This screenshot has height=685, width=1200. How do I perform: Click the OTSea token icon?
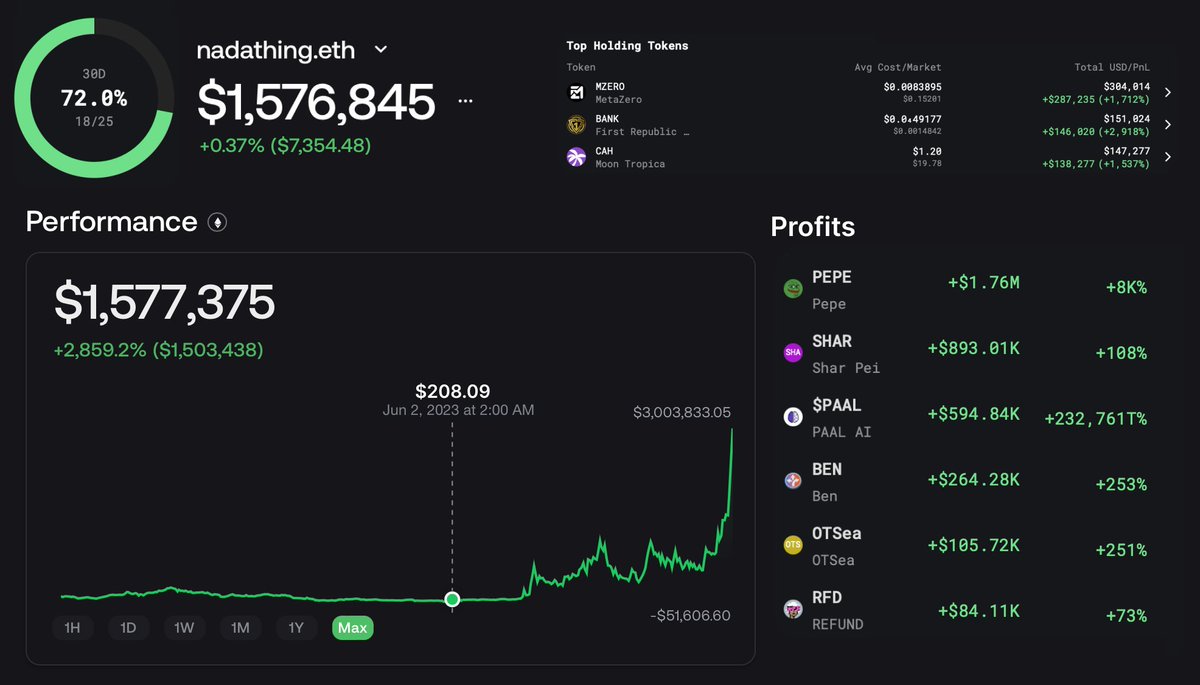click(793, 544)
